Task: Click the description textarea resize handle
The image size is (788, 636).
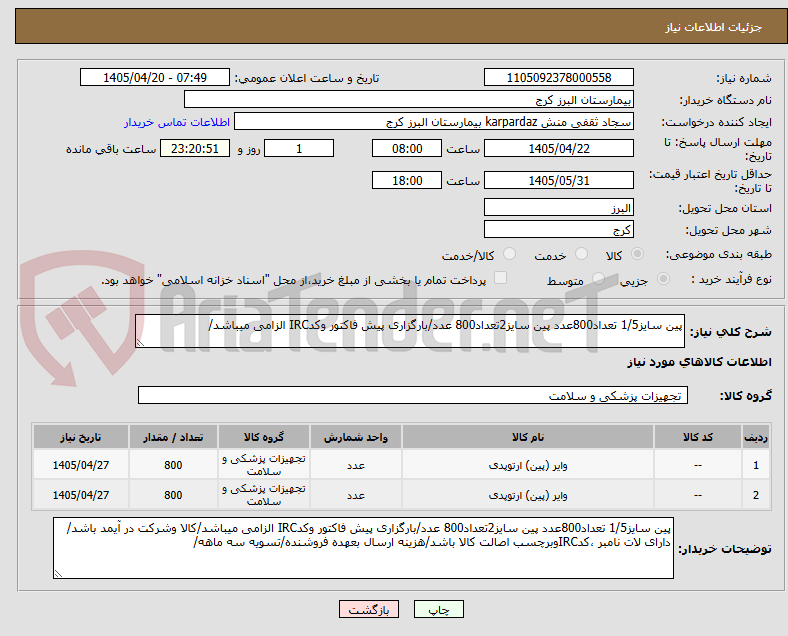Action: [140, 343]
